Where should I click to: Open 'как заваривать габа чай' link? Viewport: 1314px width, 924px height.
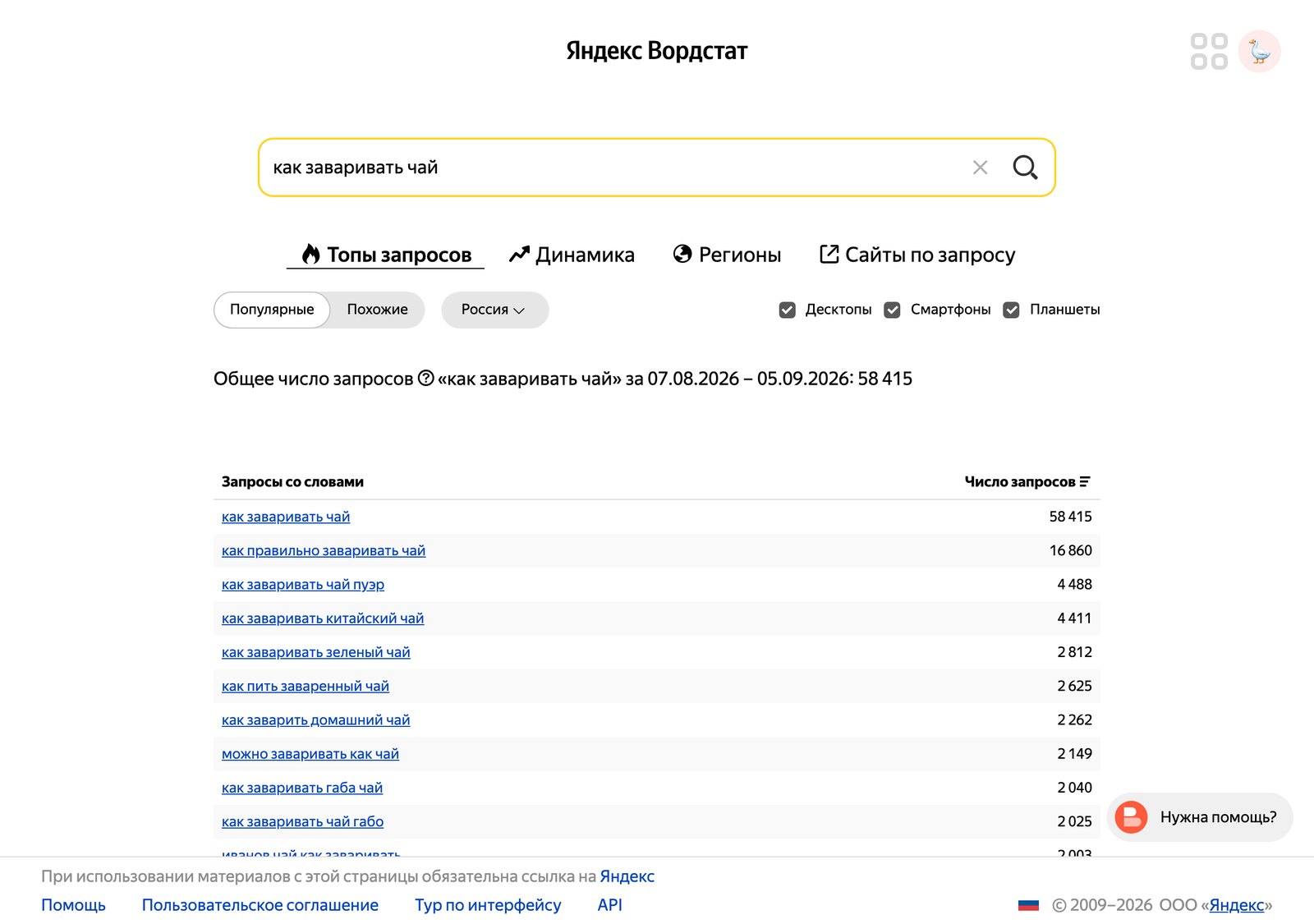[302, 788]
